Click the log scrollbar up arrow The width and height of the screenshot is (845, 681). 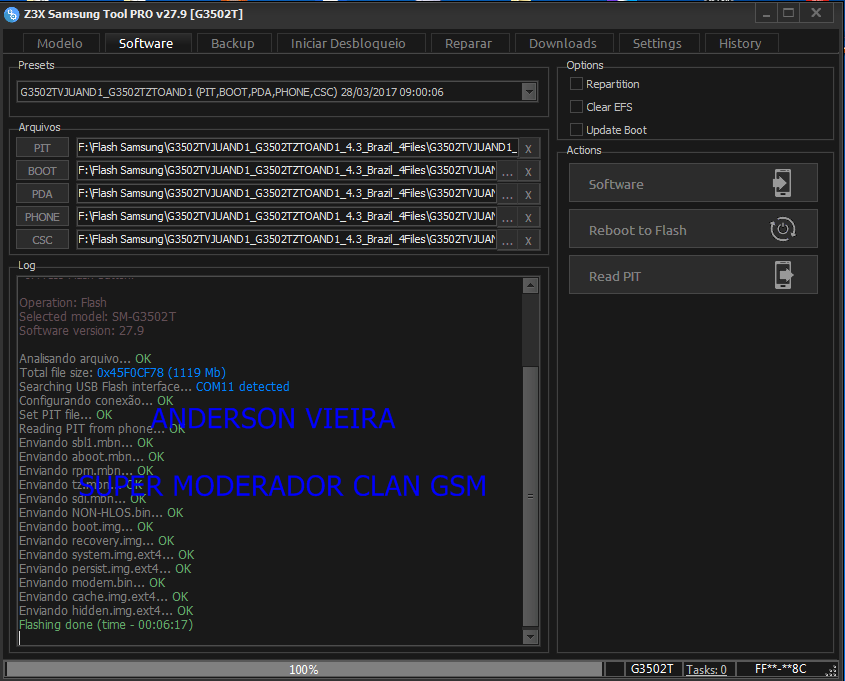[x=530, y=286]
